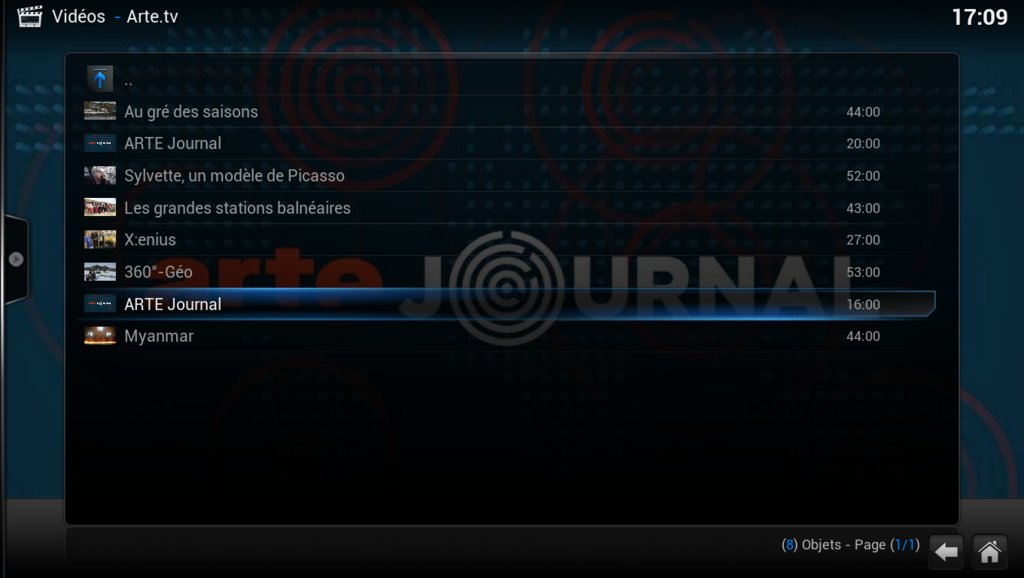Play the highlighted 16:00 ARTE Journal
This screenshot has width=1024, height=578.
click(x=509, y=304)
